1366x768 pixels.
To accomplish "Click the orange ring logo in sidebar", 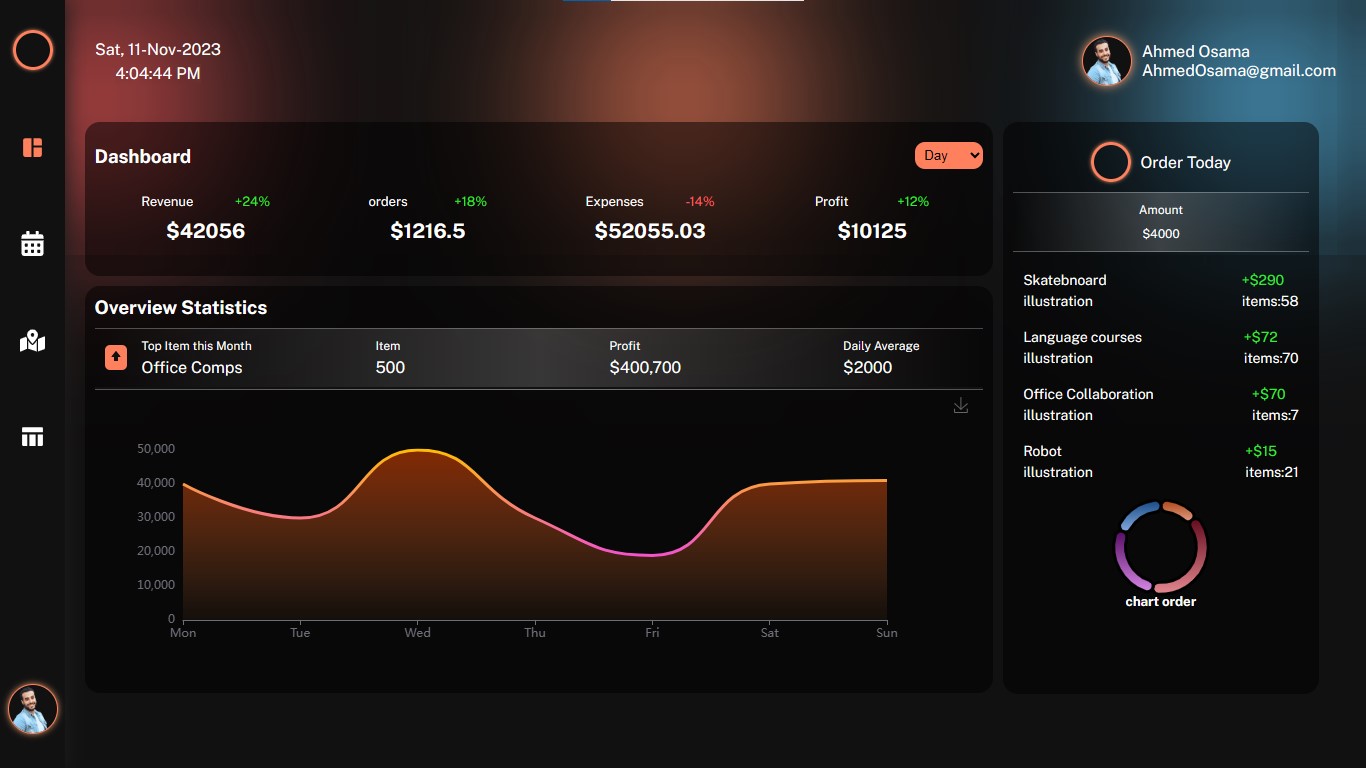I will click(x=33, y=50).
